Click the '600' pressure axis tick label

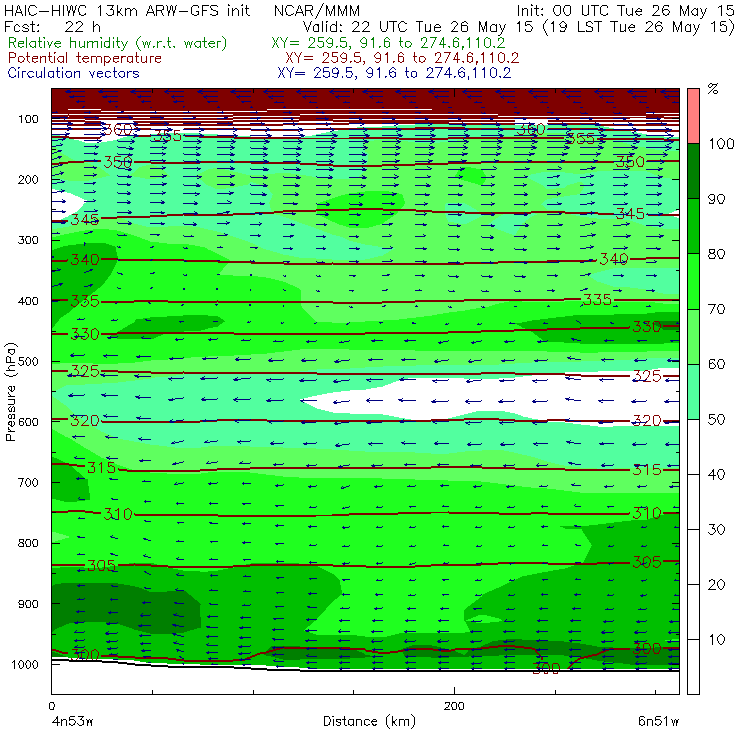pyautogui.click(x=28, y=421)
